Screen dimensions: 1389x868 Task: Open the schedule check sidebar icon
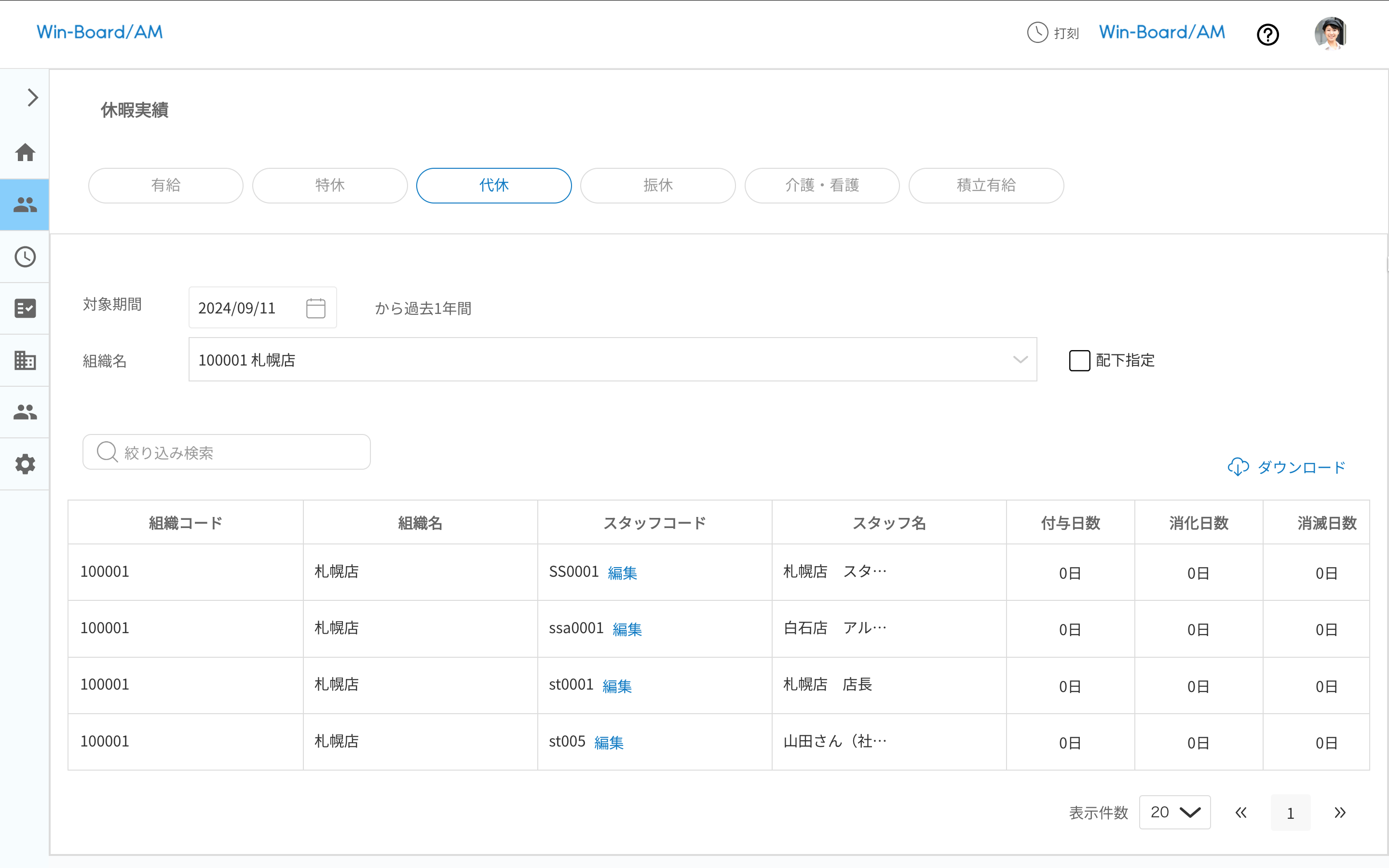25,308
